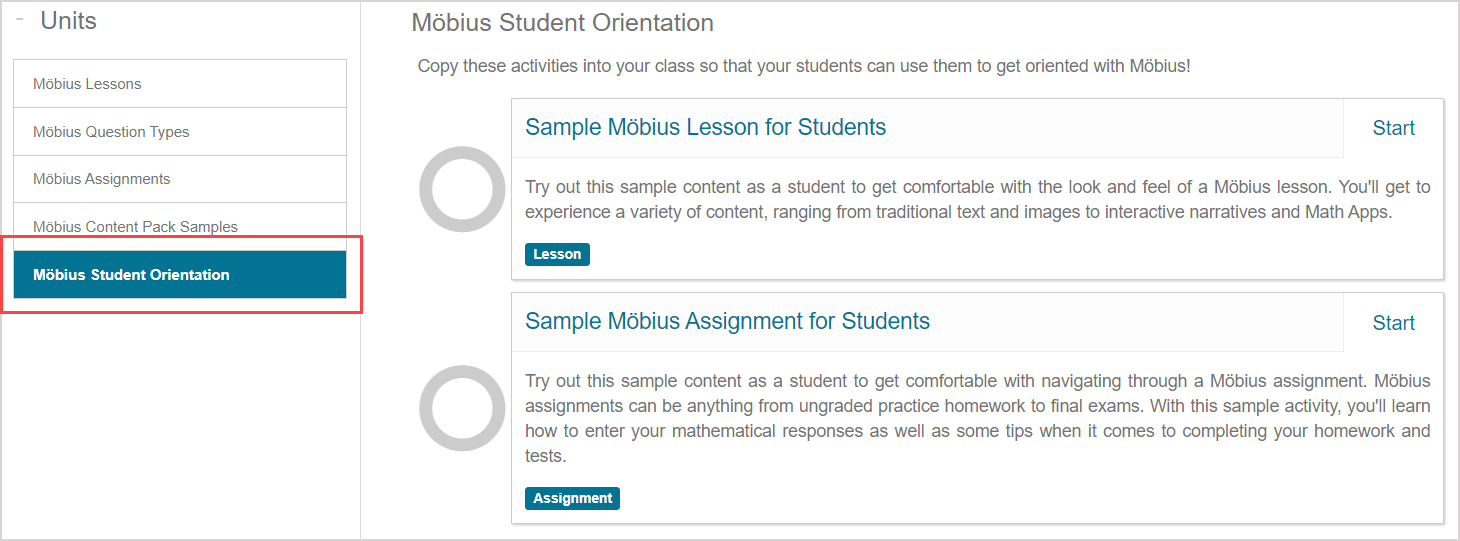Click the sample assignment description paragraph

[977, 418]
